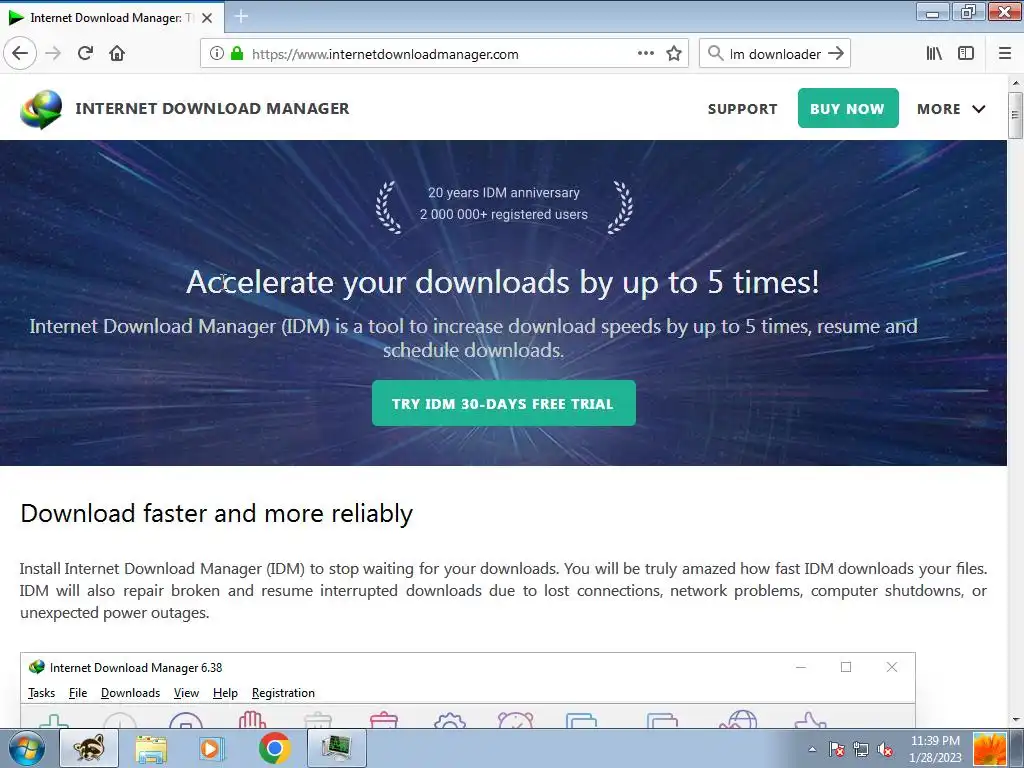Click the IDM globe logo
The image size is (1024, 768).
[41, 108]
